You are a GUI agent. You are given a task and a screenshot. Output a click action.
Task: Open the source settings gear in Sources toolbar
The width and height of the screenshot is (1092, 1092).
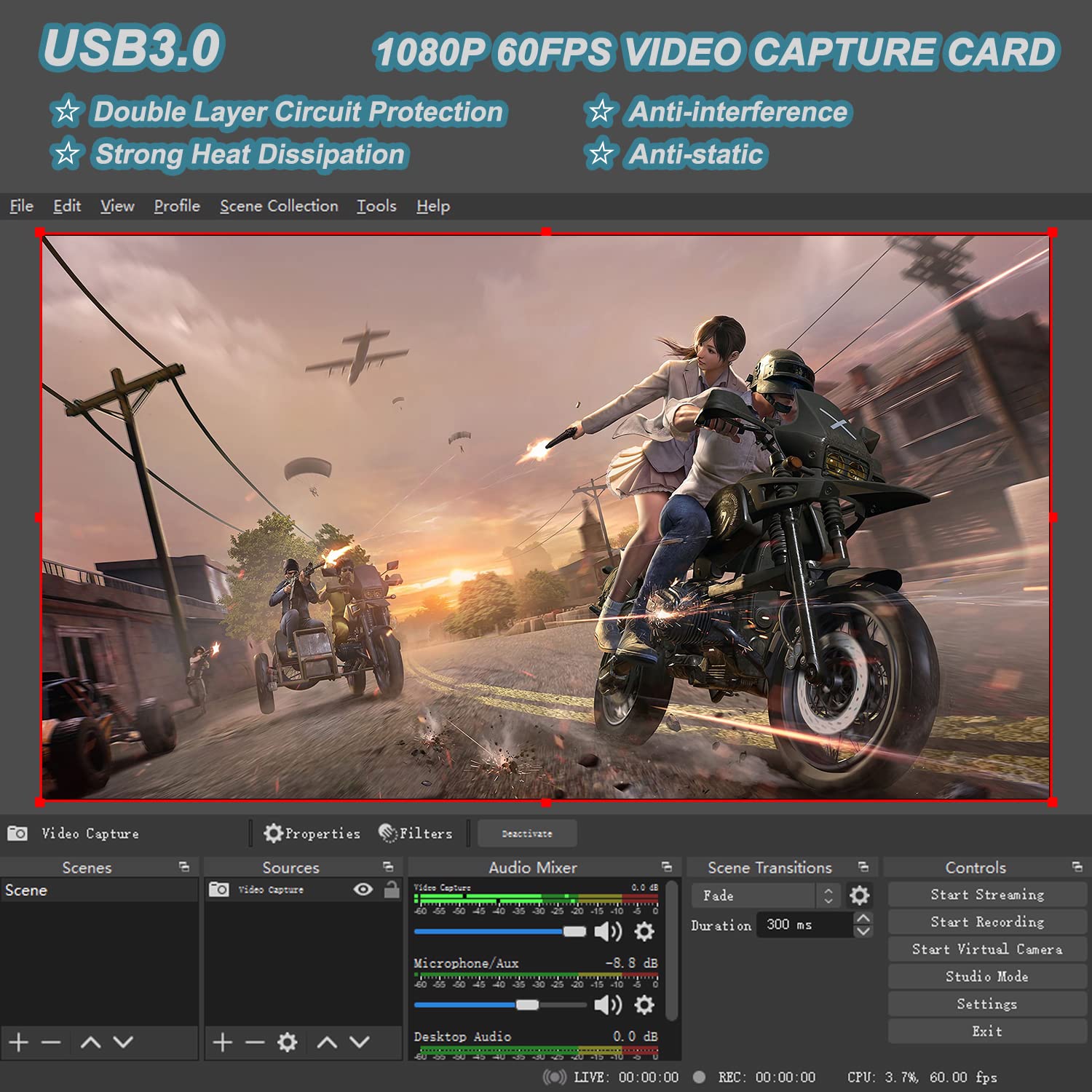pyautogui.click(x=286, y=1042)
